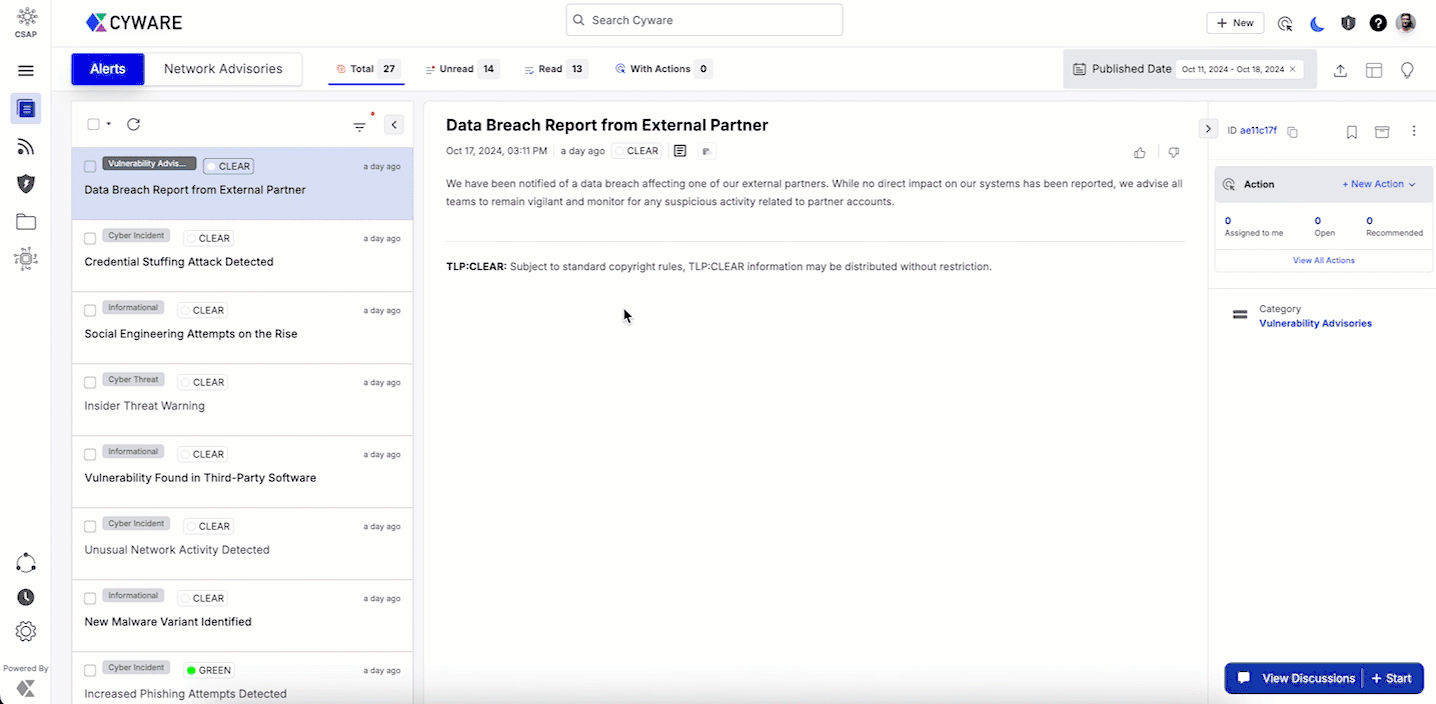Open the alert filter icon

(359, 126)
